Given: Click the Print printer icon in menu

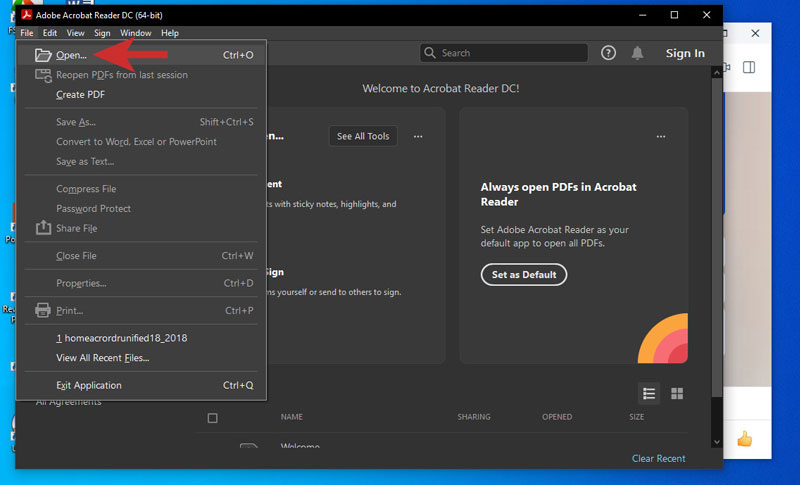Looking at the screenshot, I should click(x=43, y=310).
